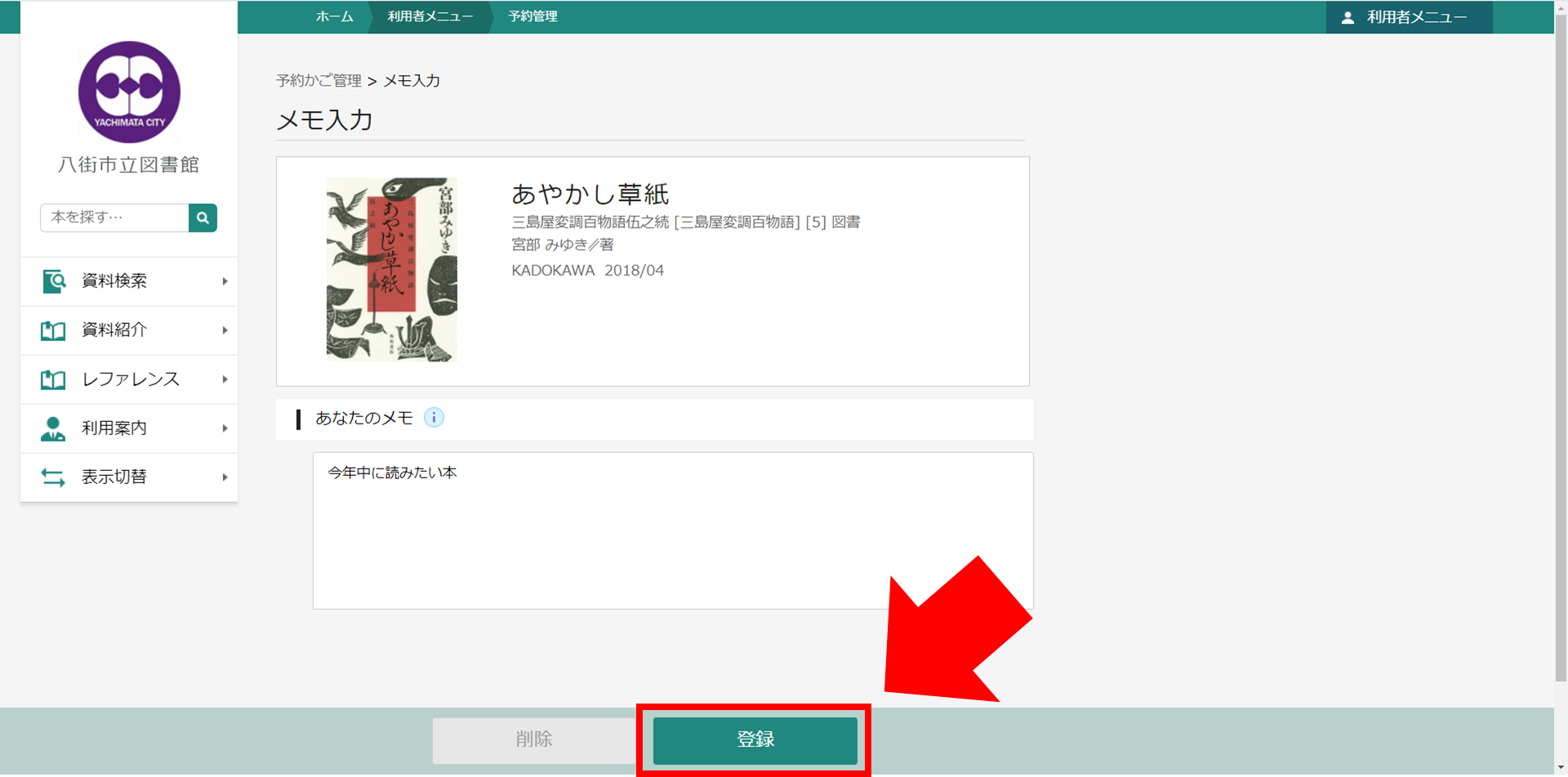Click inside the memo text area
1568x777 pixels.
673,531
